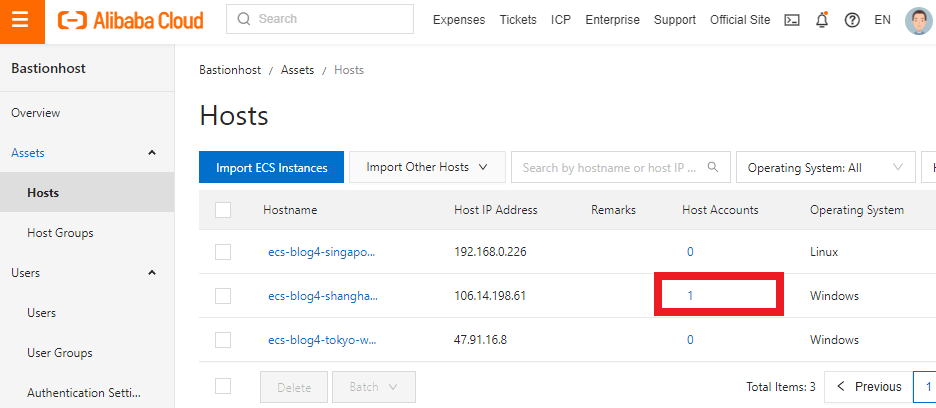Focus Search by hostname or host IP field
The width and height of the screenshot is (936, 408).
pyautogui.click(x=621, y=167)
